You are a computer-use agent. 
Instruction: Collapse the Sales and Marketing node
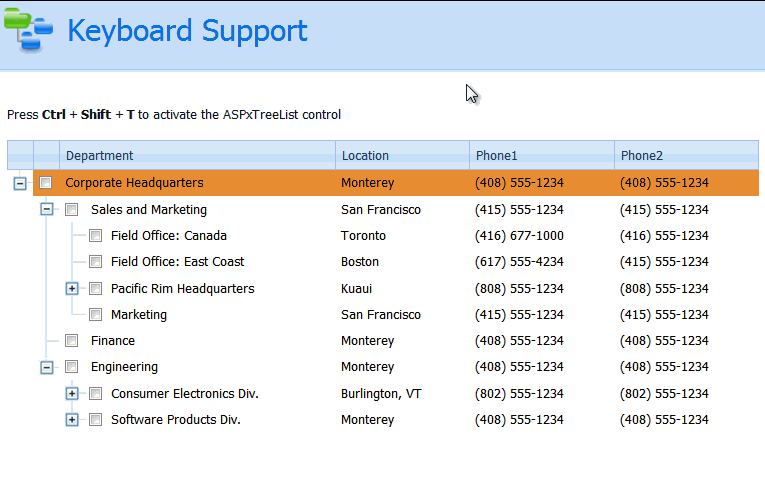point(46,210)
